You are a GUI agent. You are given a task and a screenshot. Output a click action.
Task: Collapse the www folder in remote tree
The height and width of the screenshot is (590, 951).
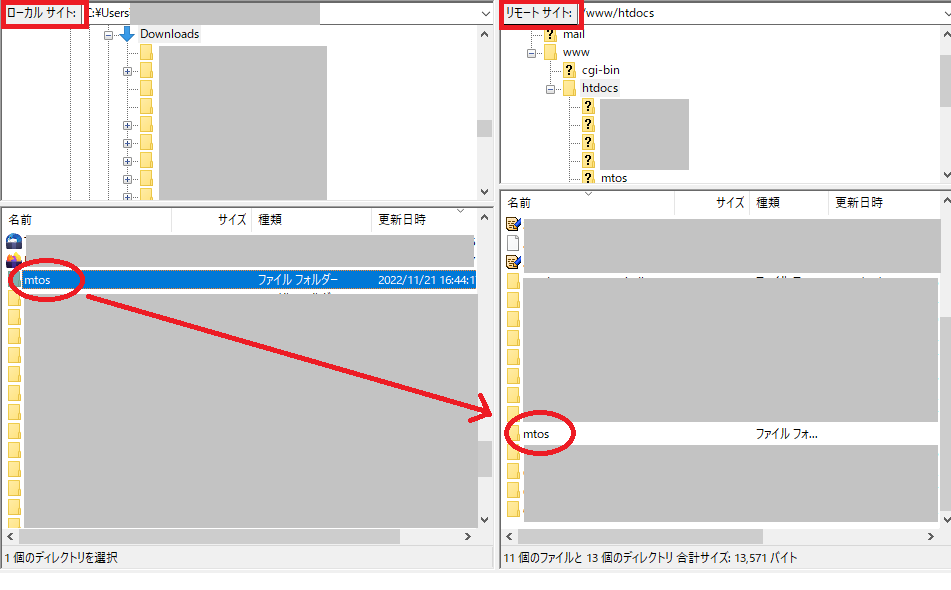(x=531, y=53)
